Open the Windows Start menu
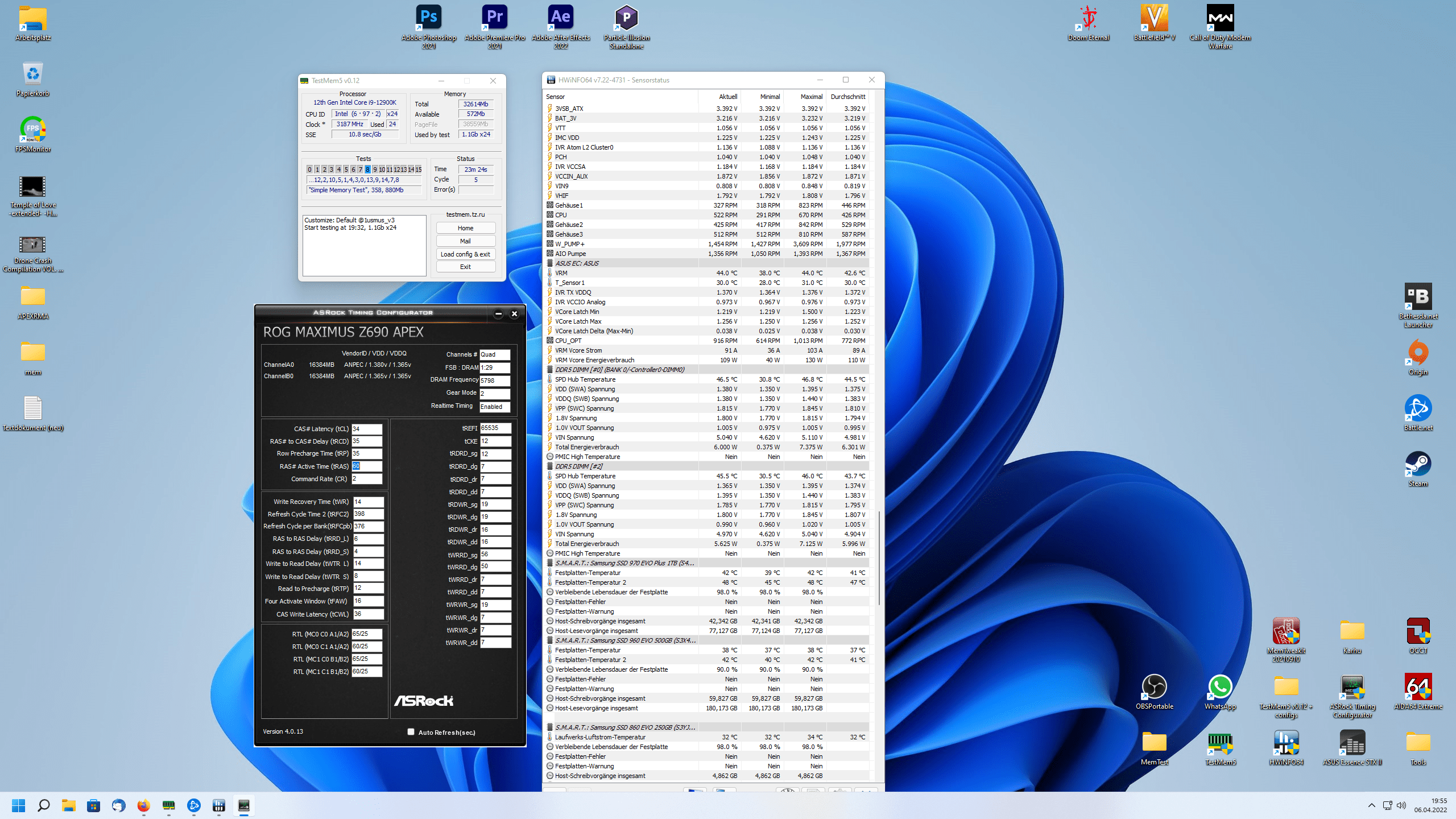 click(x=18, y=805)
